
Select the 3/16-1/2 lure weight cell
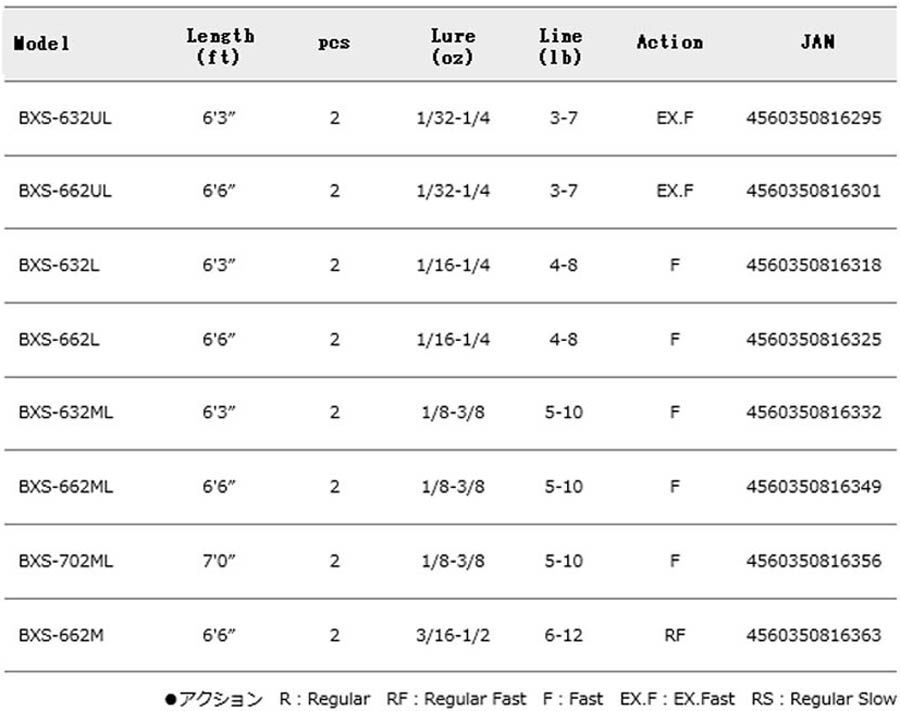453,635
